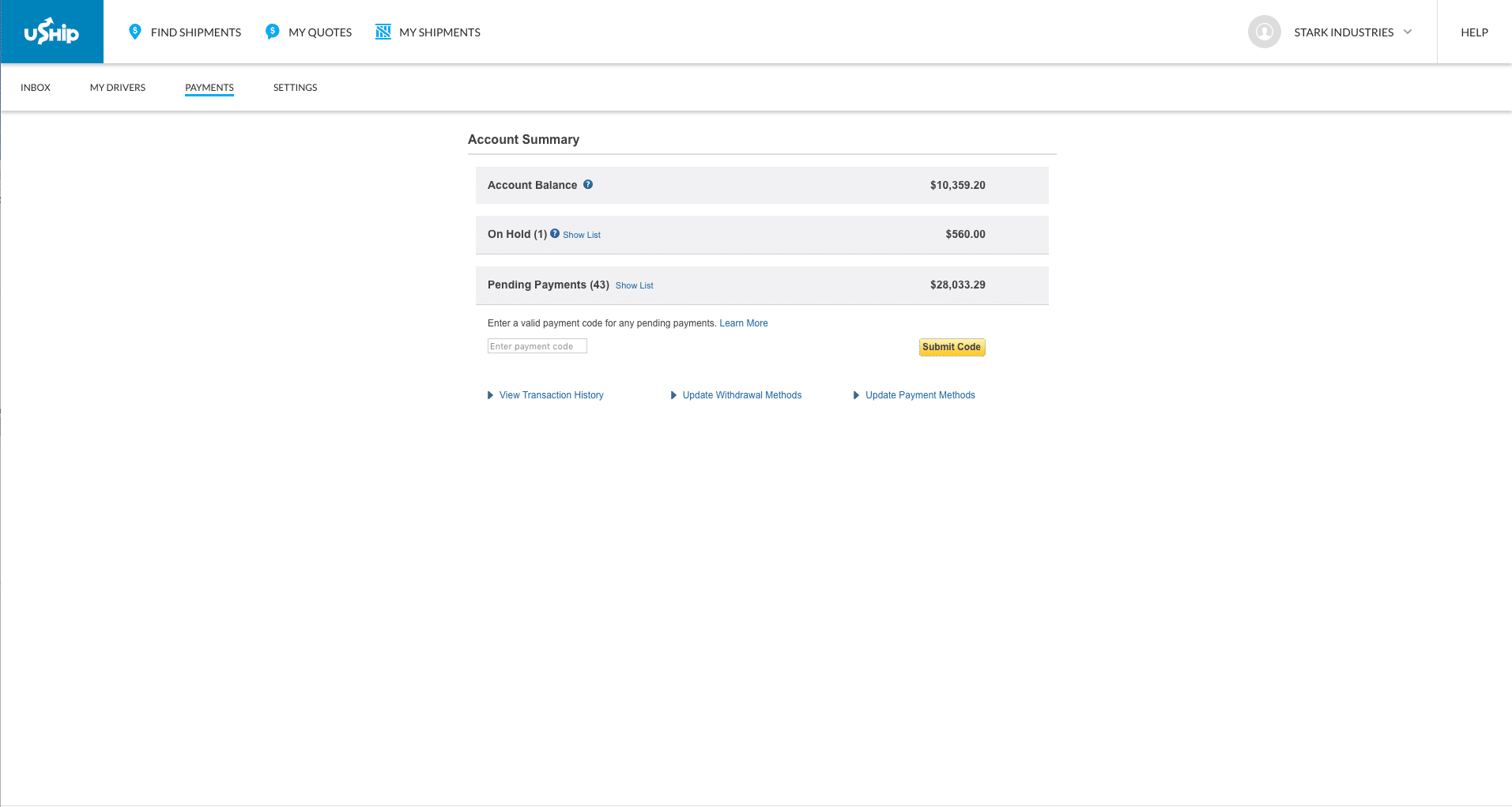The image size is (1512, 807).
Task: Click the $10,359.20 account balance
Action: click(x=957, y=185)
